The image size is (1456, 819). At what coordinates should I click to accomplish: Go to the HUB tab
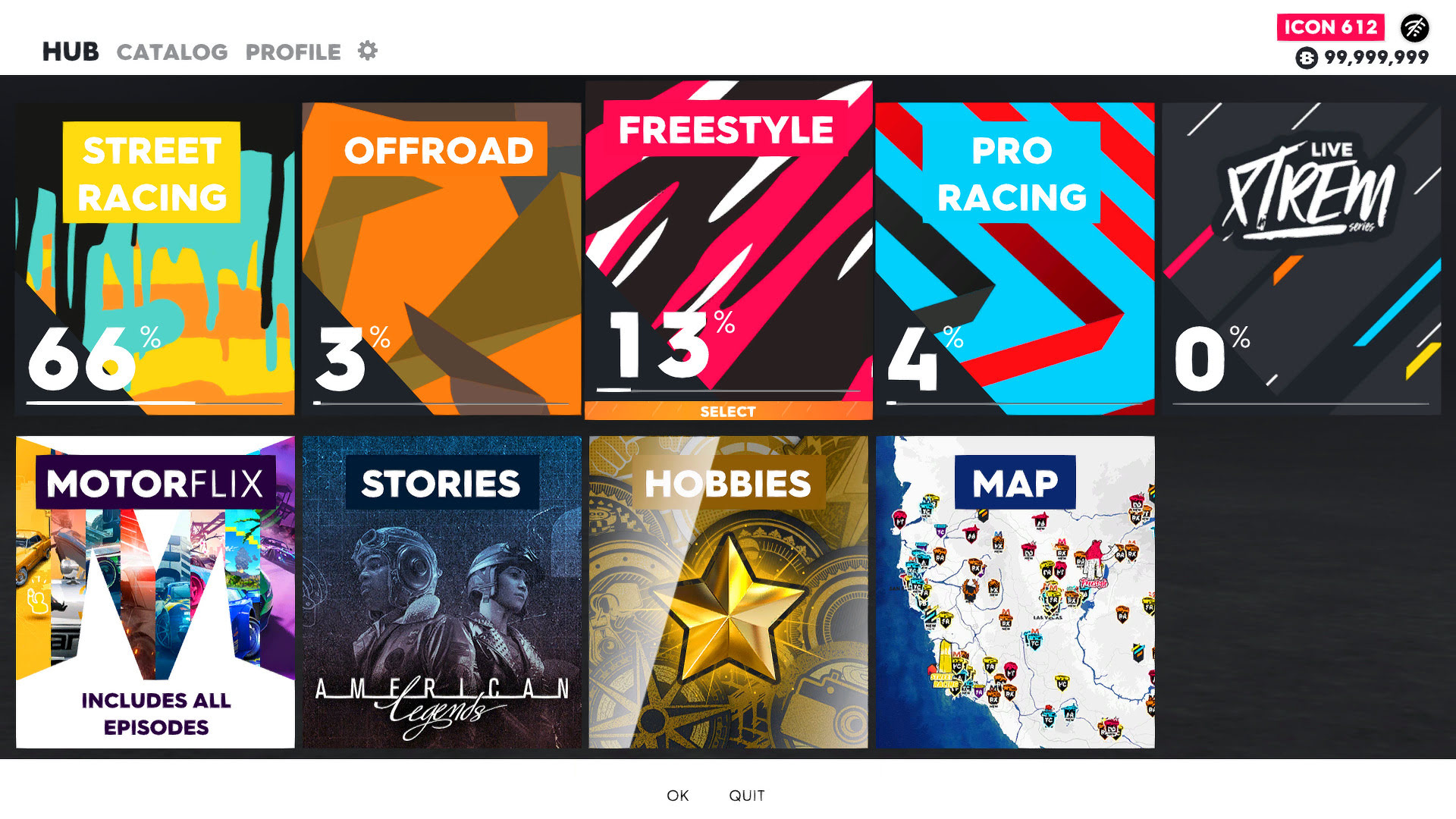71,52
